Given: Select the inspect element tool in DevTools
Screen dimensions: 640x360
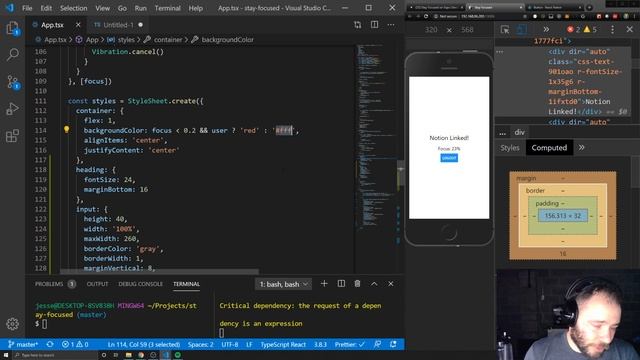Looking at the screenshot, I should pyautogui.click(x=505, y=30).
